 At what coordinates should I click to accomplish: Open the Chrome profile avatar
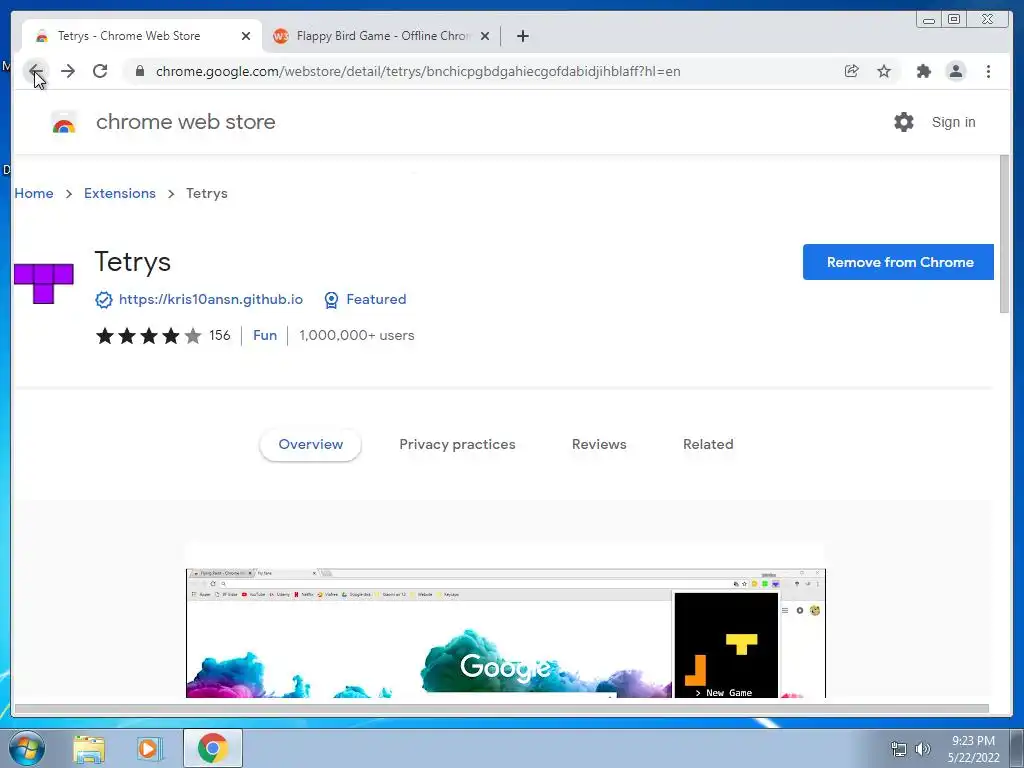click(955, 71)
